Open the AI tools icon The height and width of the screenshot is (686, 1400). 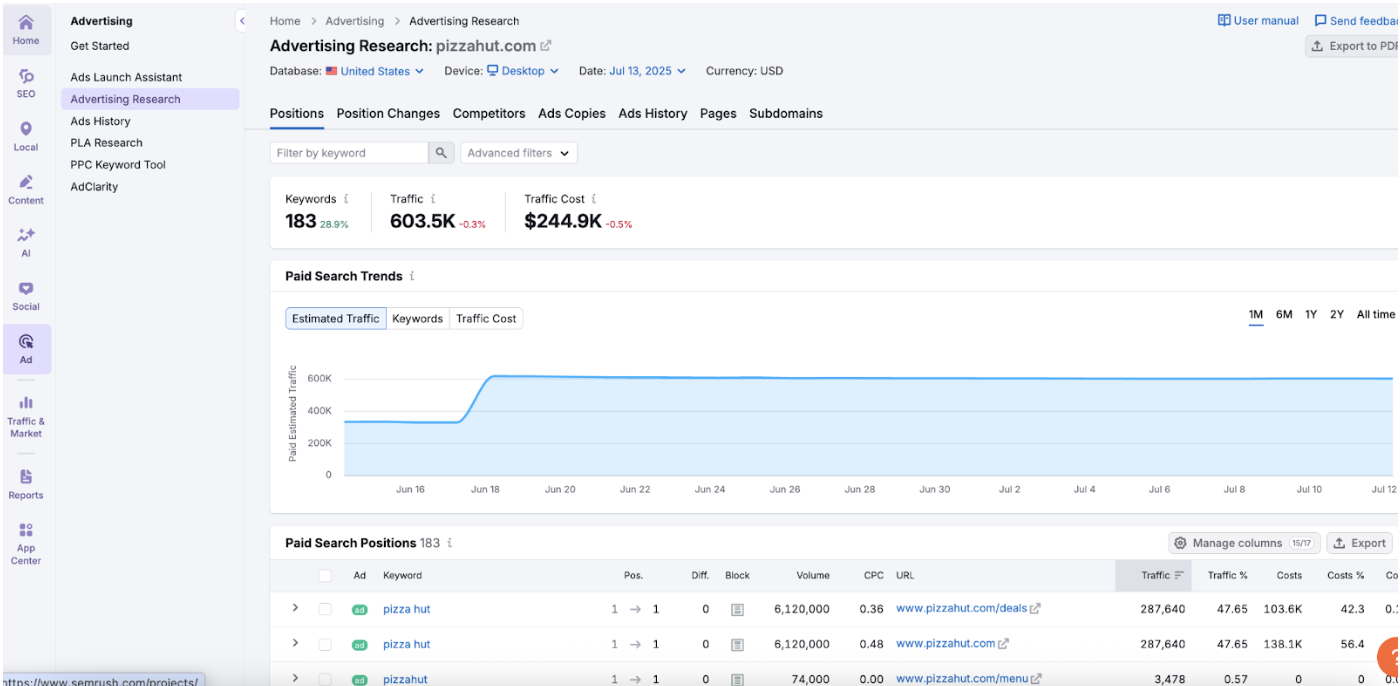point(26,242)
